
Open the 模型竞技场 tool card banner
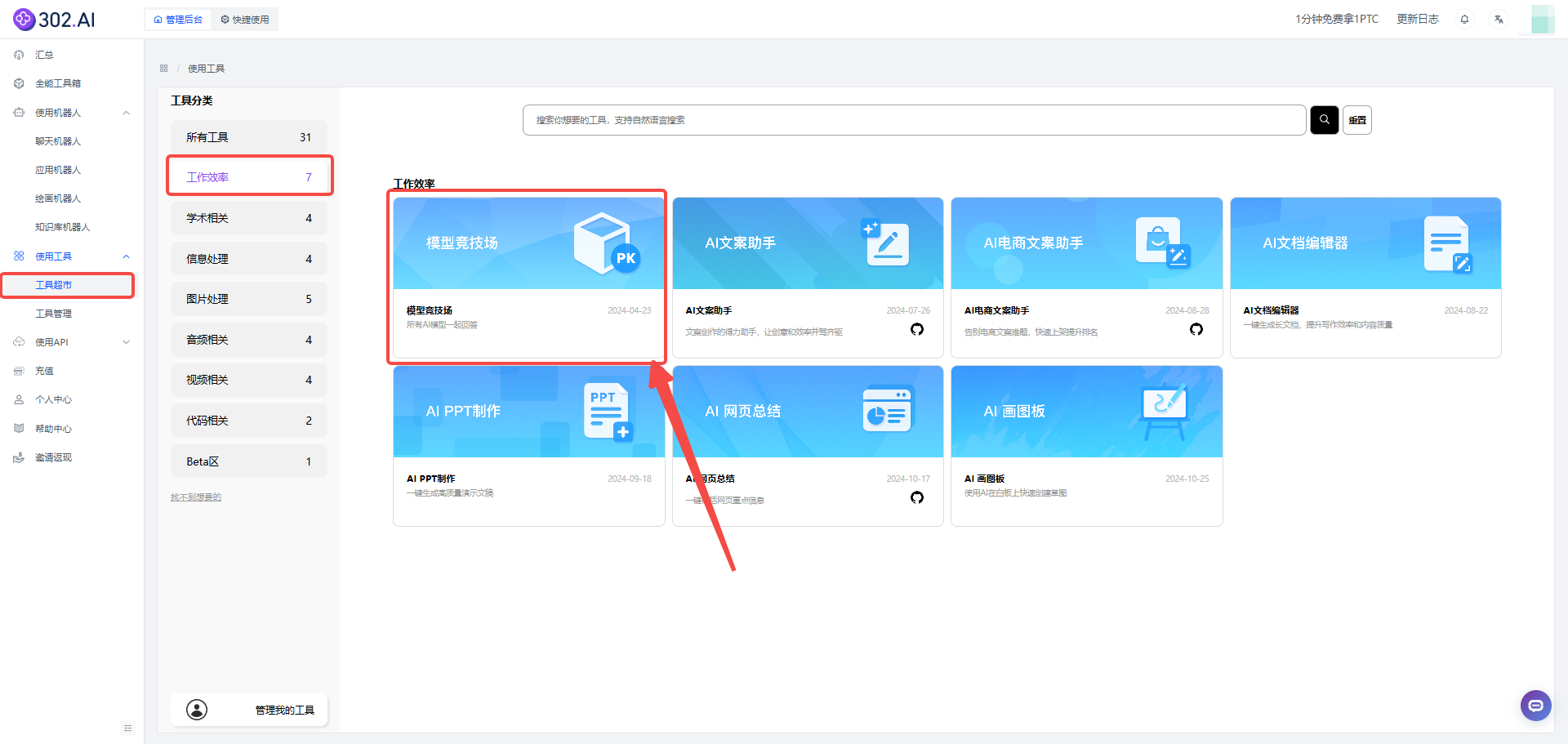[x=528, y=243]
